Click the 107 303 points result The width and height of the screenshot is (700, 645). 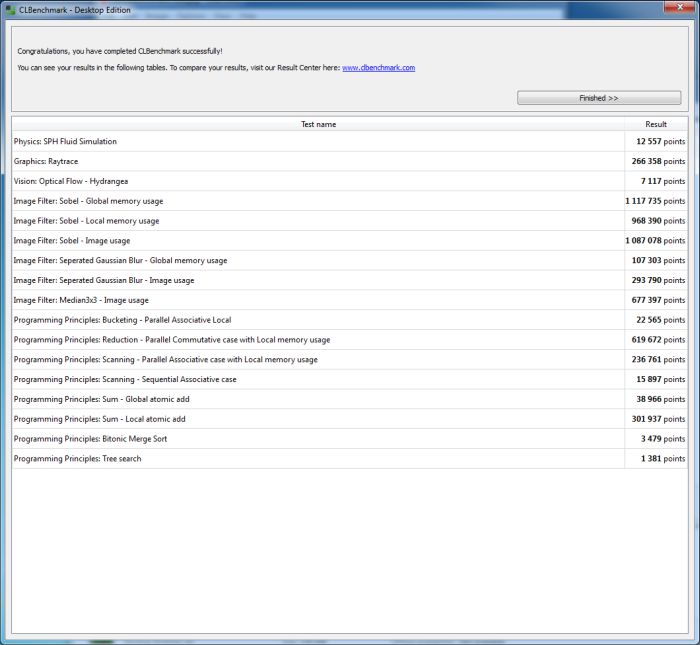[x=658, y=260]
